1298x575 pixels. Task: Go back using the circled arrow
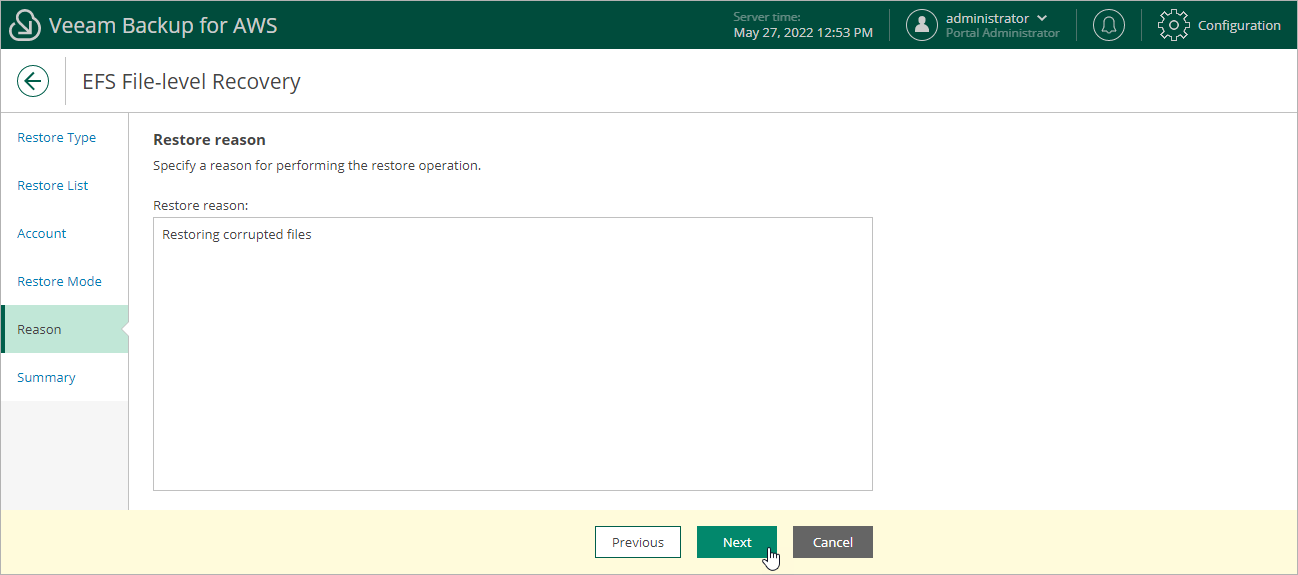[33, 81]
